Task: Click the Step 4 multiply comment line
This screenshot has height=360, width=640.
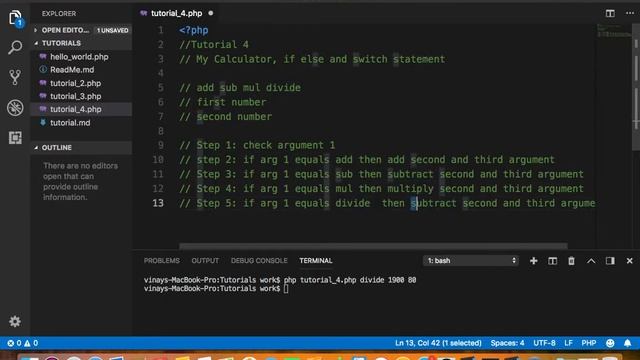Action: (382, 189)
